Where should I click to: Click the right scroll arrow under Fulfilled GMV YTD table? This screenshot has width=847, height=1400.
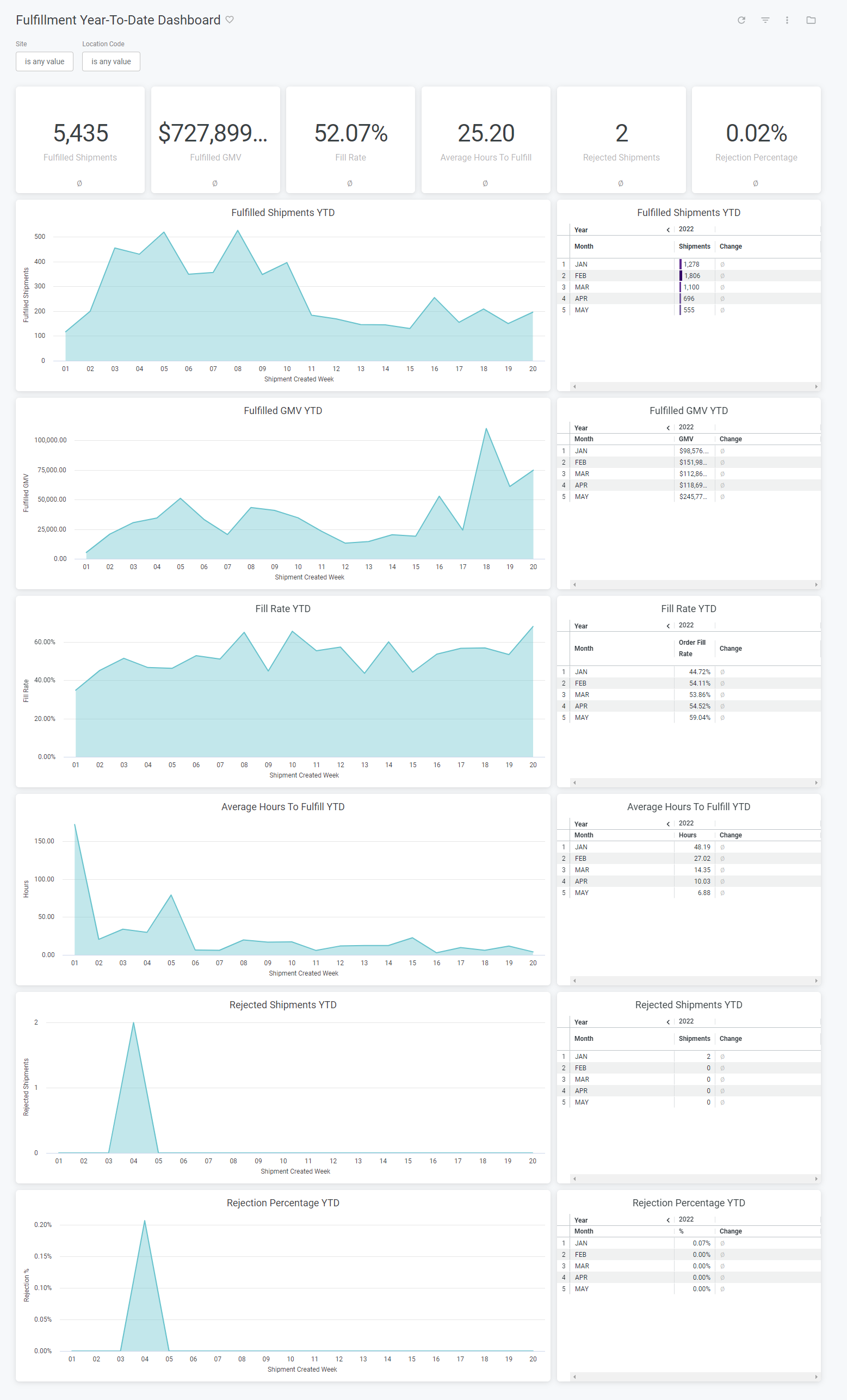pyautogui.click(x=816, y=584)
